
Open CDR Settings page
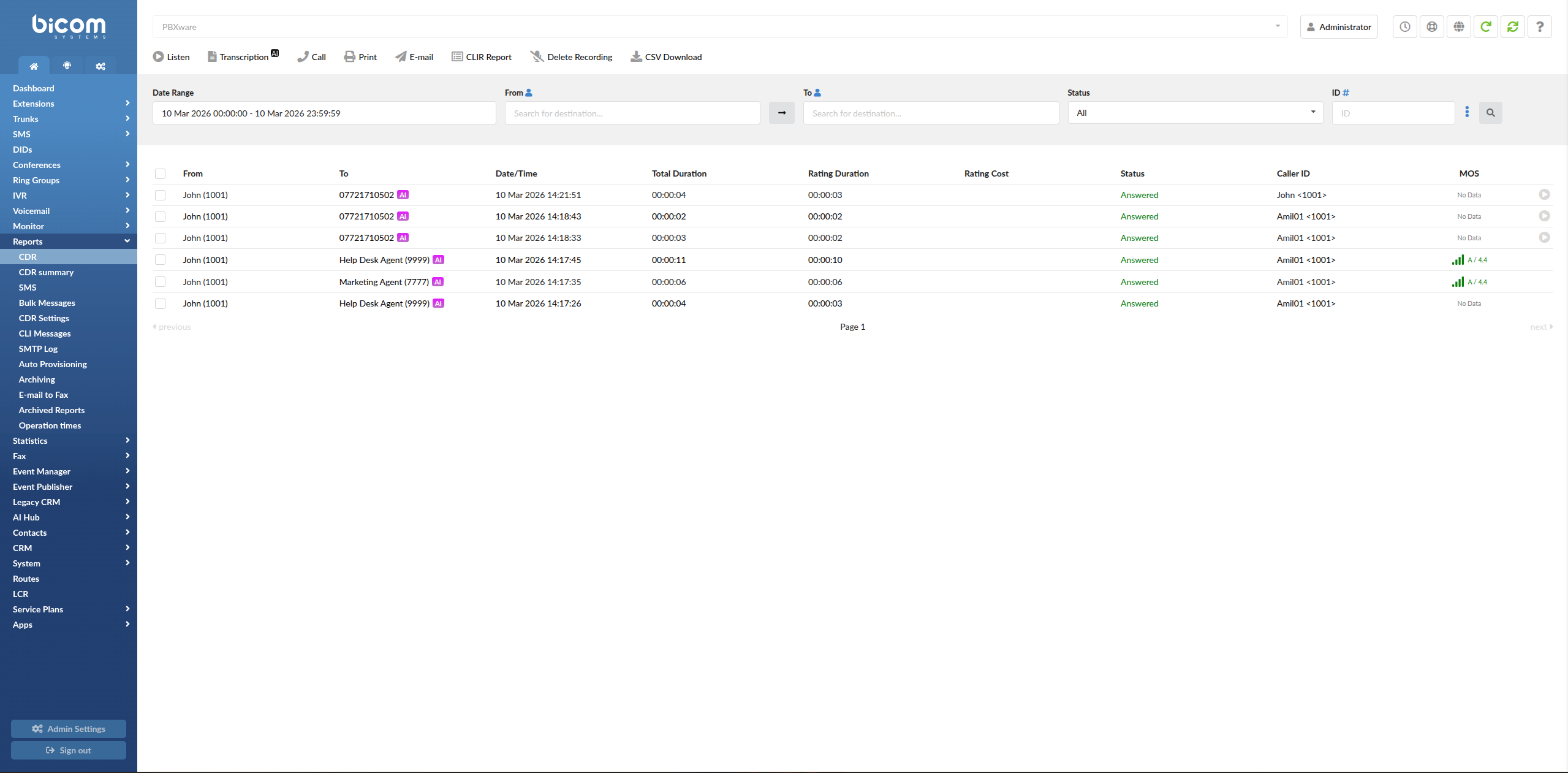[44, 318]
